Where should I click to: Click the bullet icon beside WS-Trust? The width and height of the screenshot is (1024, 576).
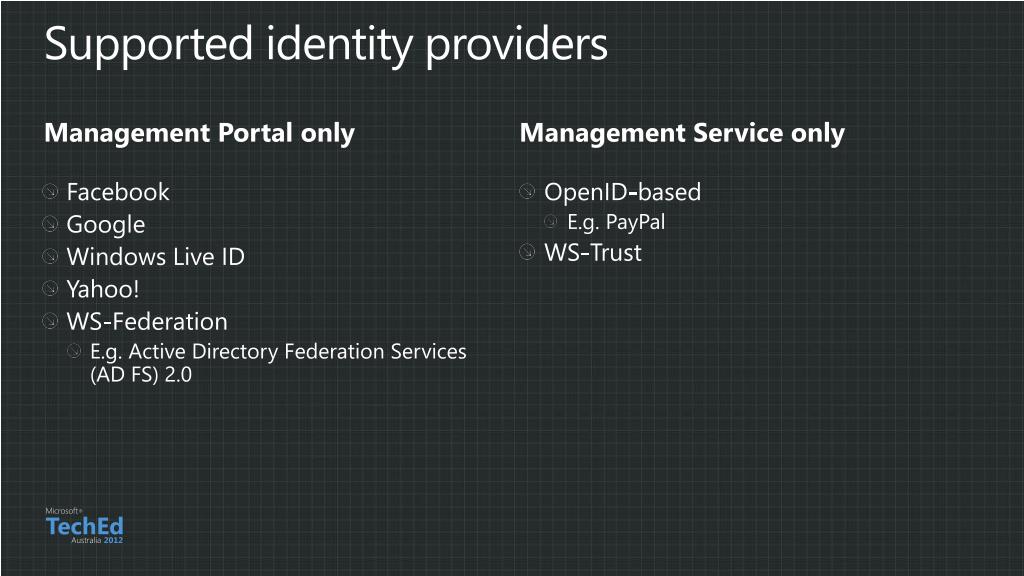tap(527, 252)
